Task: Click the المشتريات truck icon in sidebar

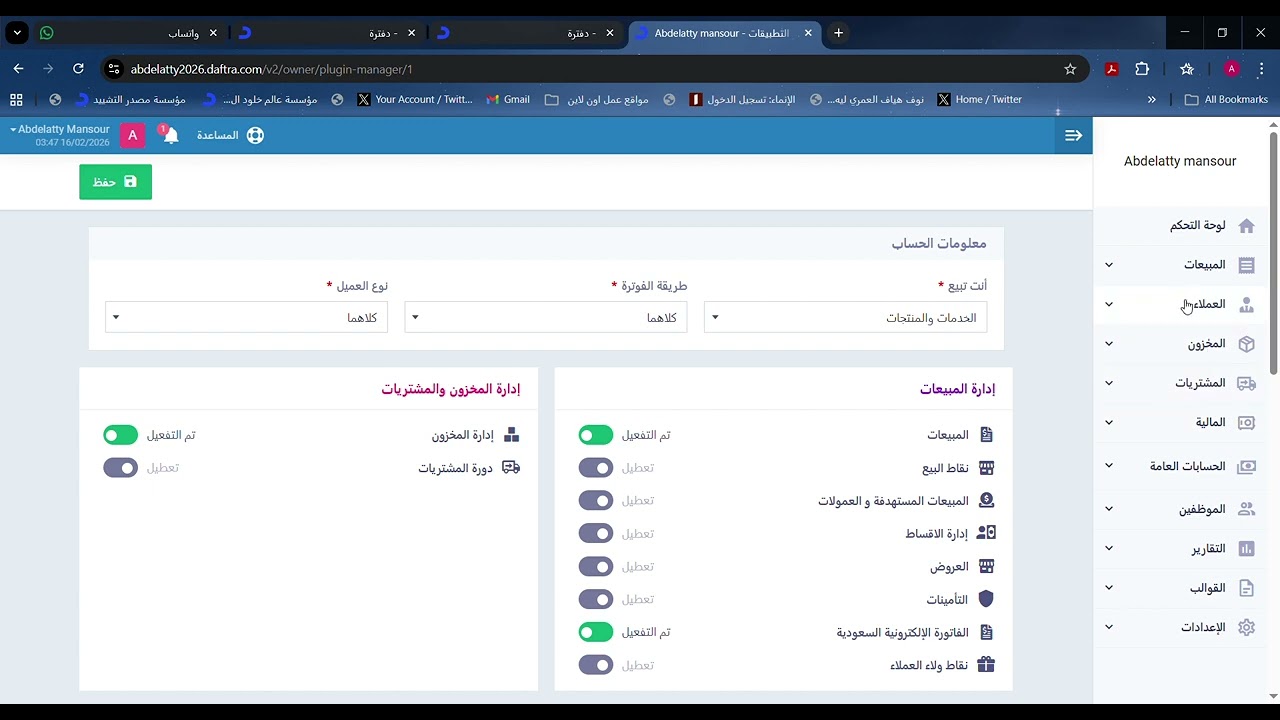Action: click(x=1246, y=383)
